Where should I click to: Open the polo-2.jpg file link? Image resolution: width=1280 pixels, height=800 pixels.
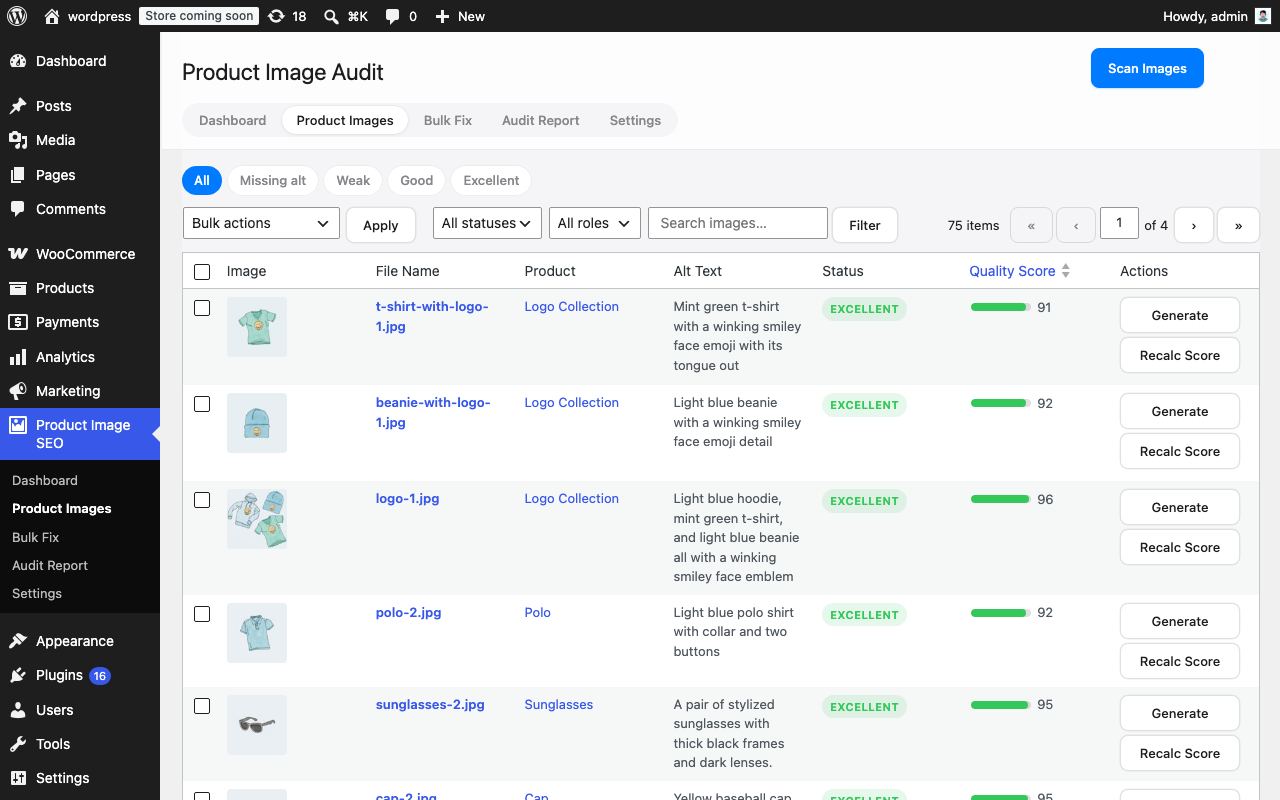(408, 612)
